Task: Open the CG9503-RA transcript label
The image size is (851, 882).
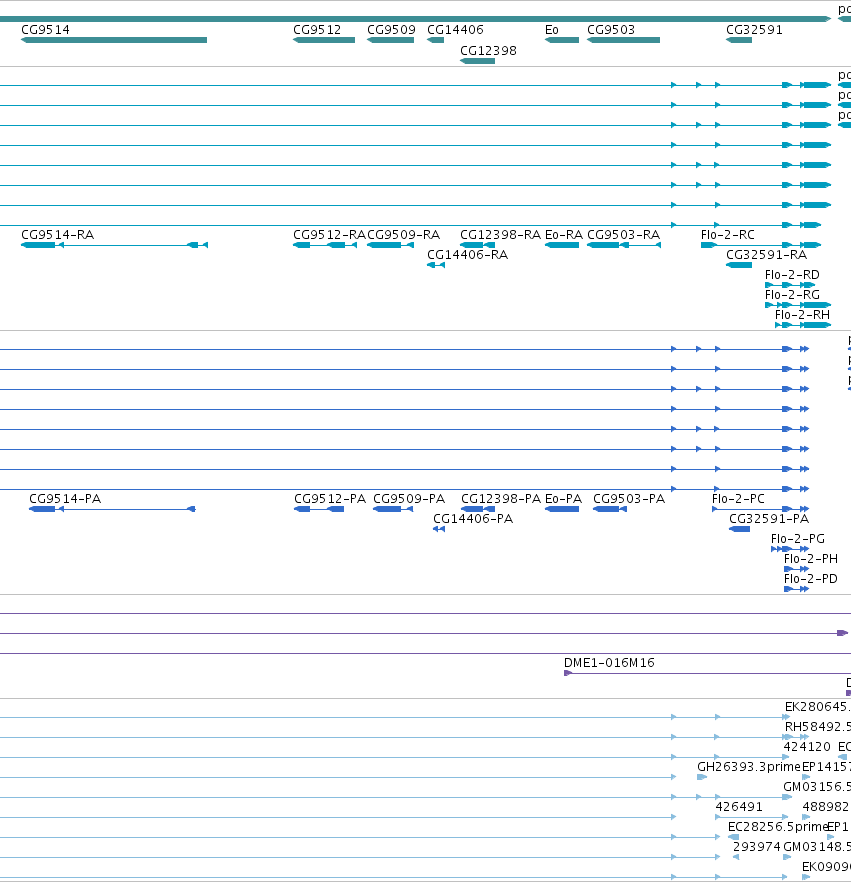Action: (624, 235)
